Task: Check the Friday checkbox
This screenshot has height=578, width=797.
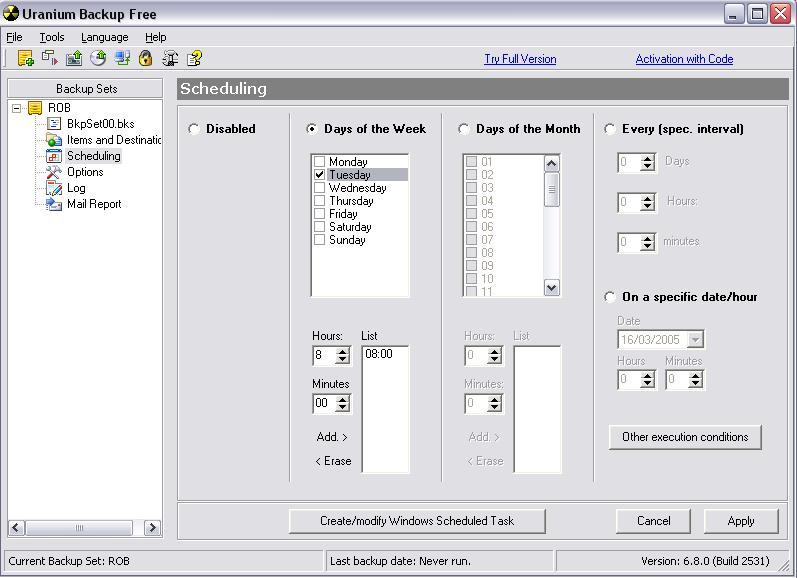Action: click(x=319, y=214)
